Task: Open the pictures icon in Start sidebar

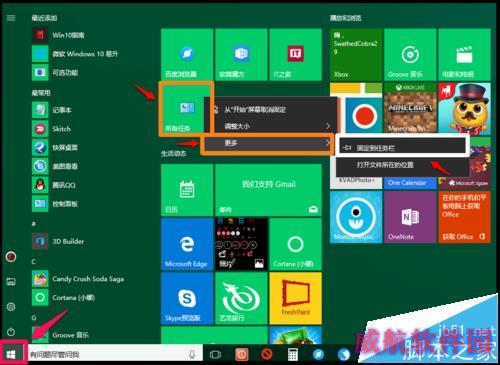Action: pos(11,282)
